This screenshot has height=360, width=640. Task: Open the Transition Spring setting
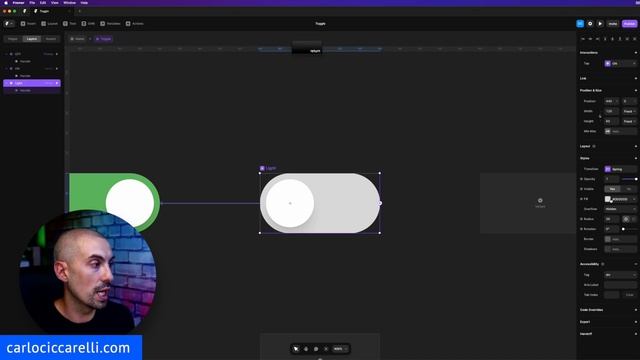[x=620, y=169]
